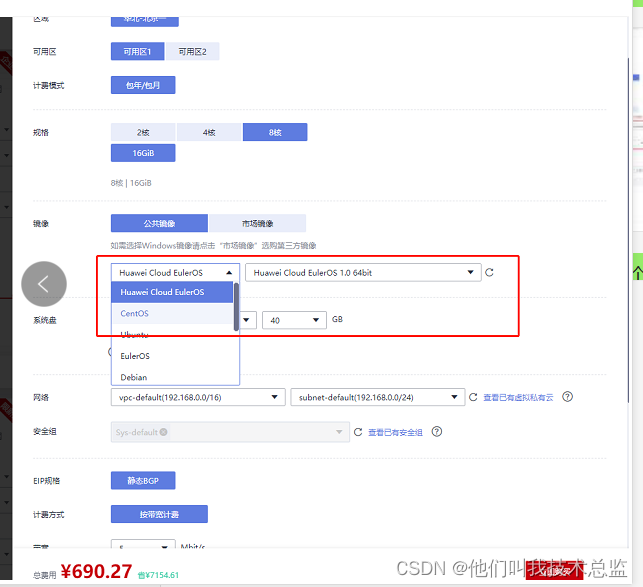Open the system disk size 40 dropdown
643x587 pixels.
tap(294, 320)
